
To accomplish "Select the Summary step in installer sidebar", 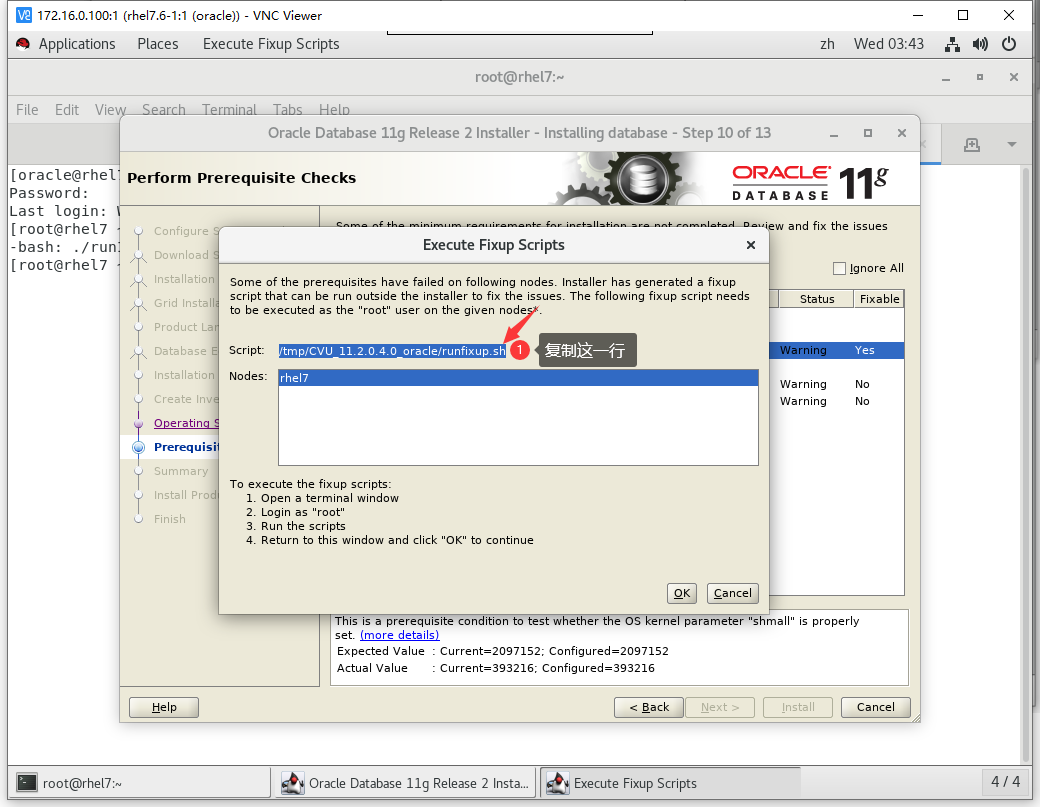I will coord(180,471).
